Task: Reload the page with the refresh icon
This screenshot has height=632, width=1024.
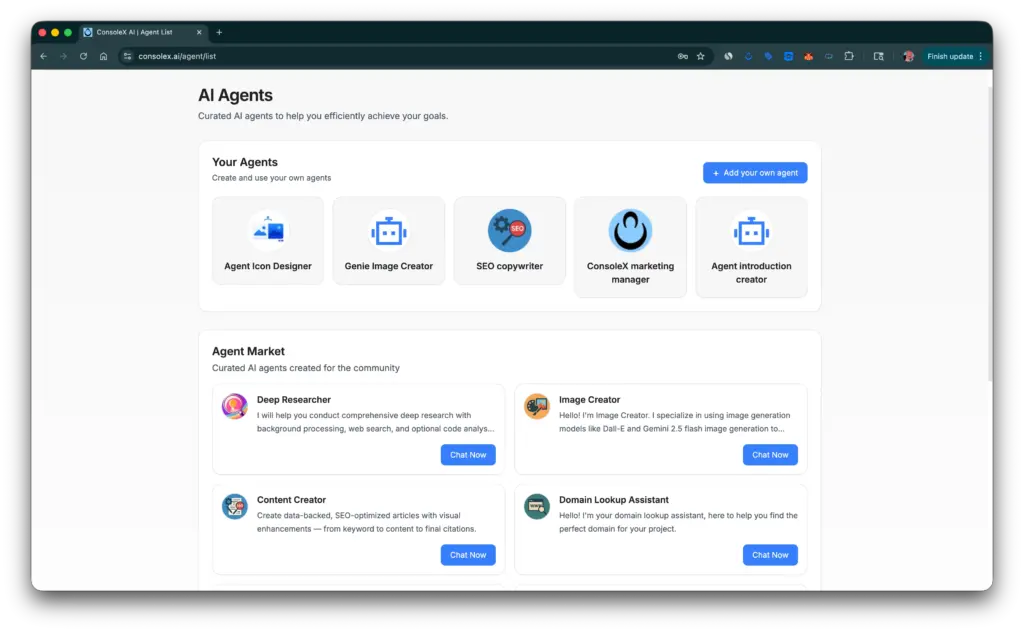Action: click(83, 56)
